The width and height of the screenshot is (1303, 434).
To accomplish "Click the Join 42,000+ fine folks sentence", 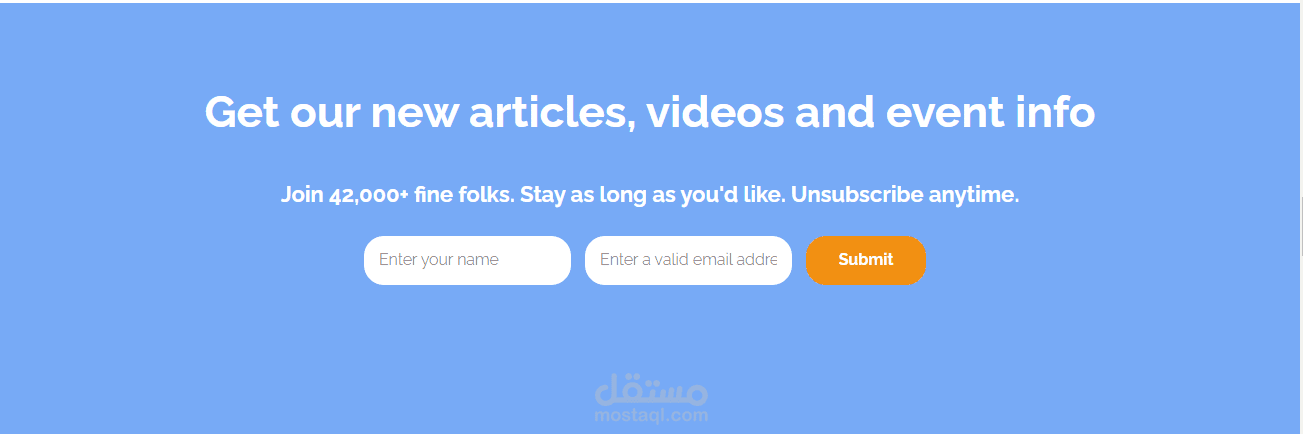I will [x=398, y=195].
